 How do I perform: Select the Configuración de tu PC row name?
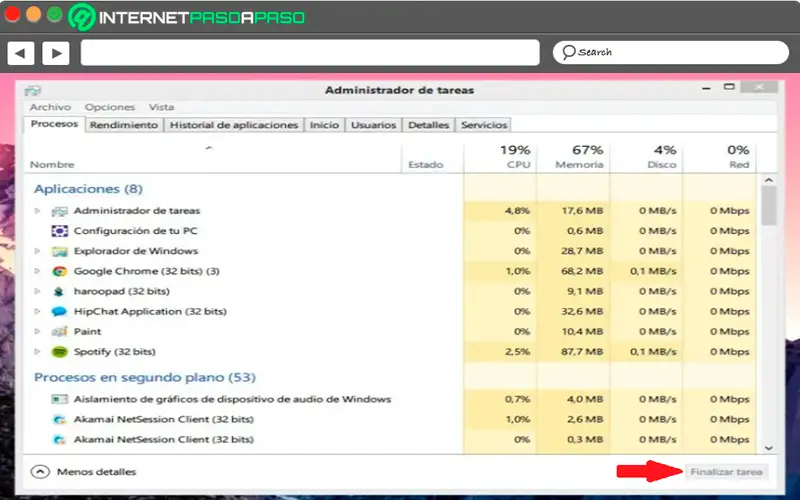pos(135,231)
